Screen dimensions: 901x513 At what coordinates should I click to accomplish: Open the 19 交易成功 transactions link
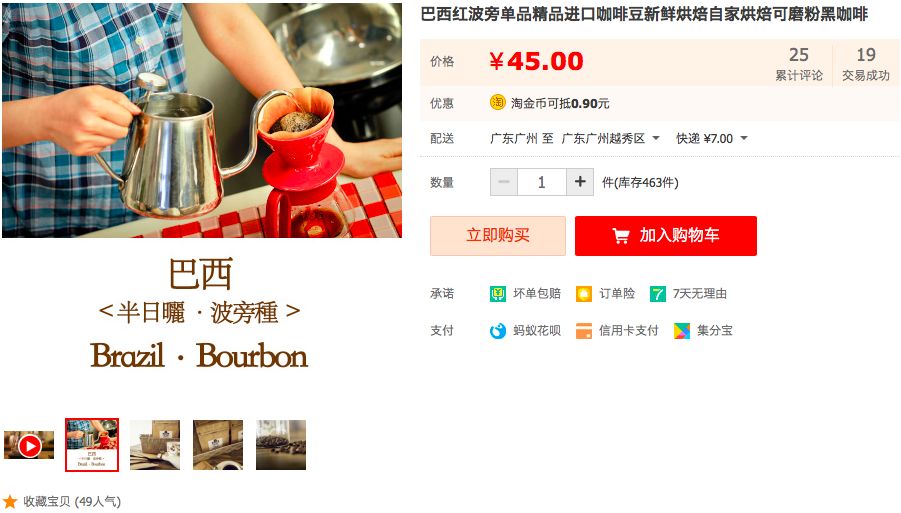click(865, 63)
